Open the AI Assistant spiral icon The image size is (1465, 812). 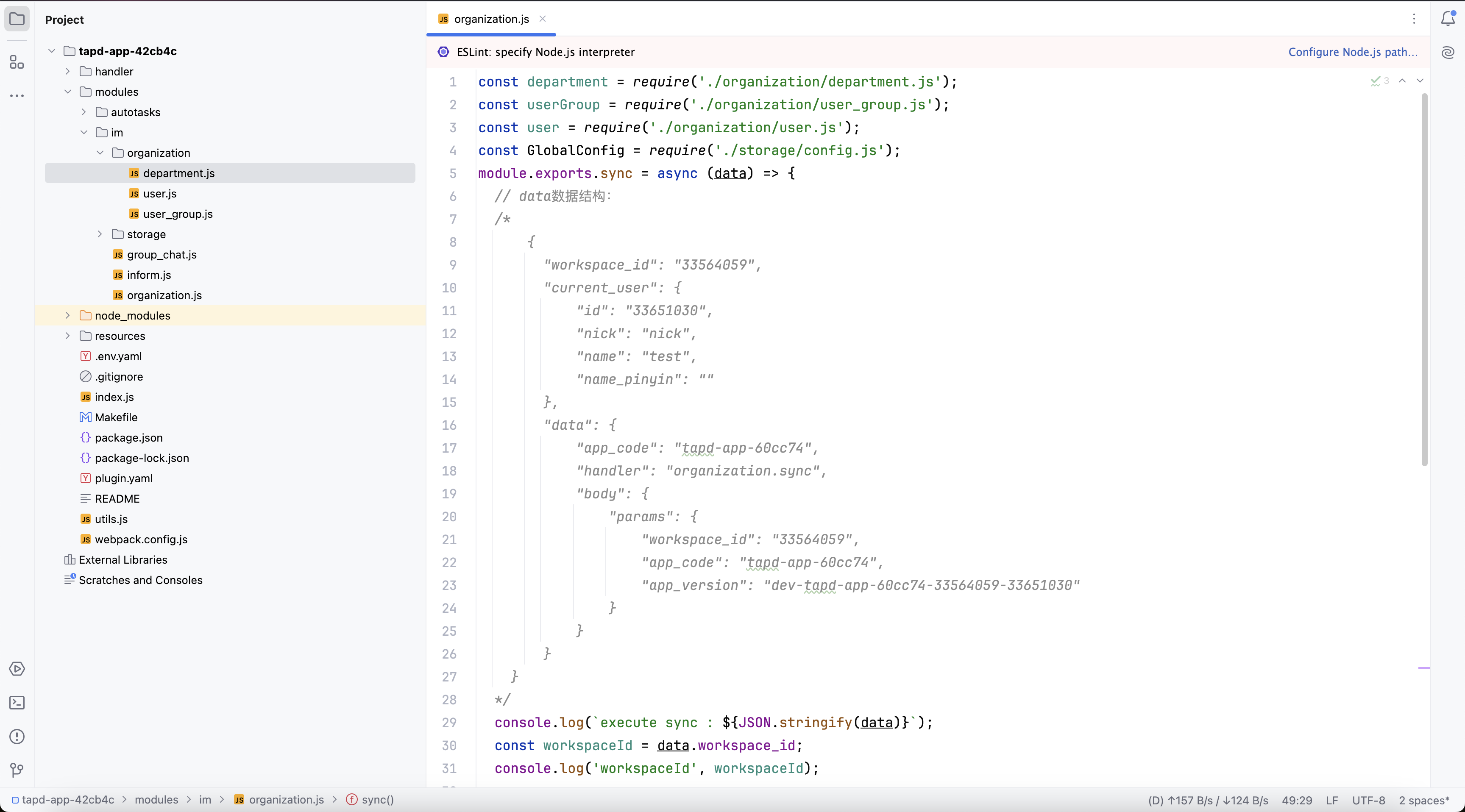pyautogui.click(x=1448, y=52)
